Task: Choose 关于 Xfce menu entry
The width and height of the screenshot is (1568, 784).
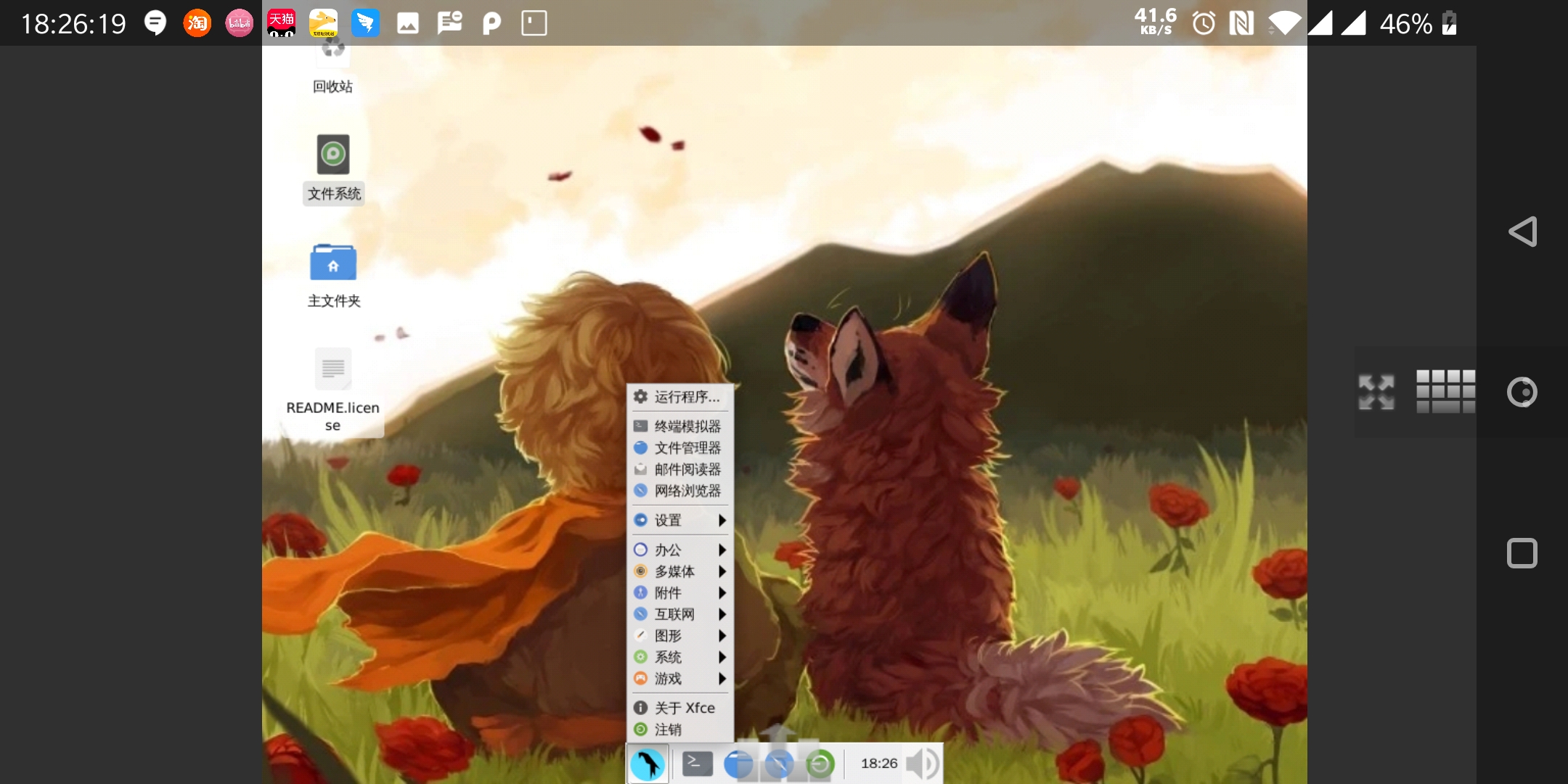Action: coord(680,708)
